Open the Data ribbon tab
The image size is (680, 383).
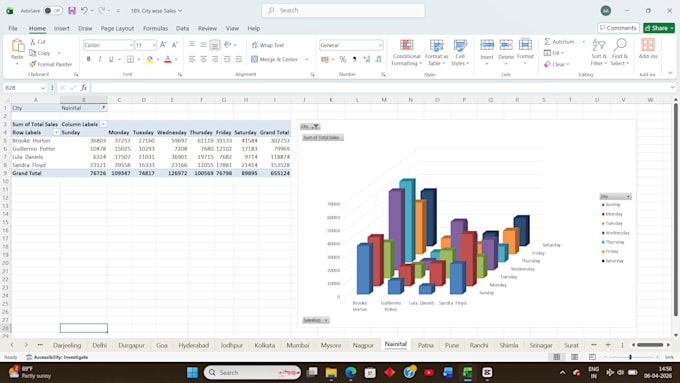pos(183,28)
